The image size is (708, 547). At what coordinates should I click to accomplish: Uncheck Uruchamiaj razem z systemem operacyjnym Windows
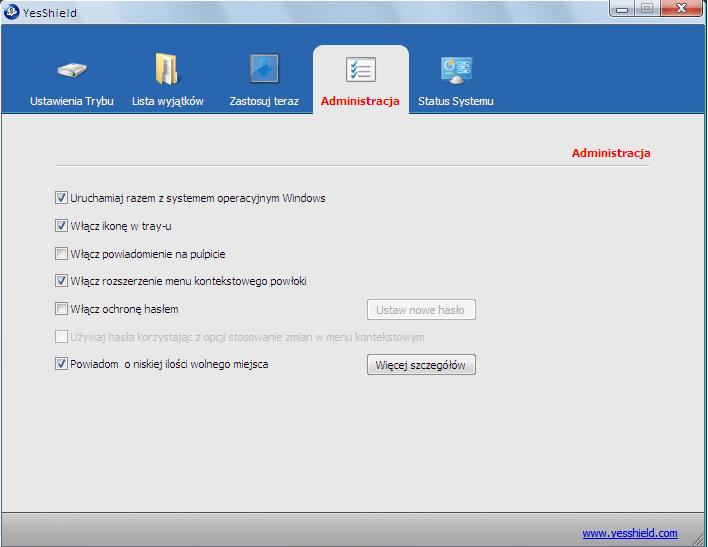(61, 198)
